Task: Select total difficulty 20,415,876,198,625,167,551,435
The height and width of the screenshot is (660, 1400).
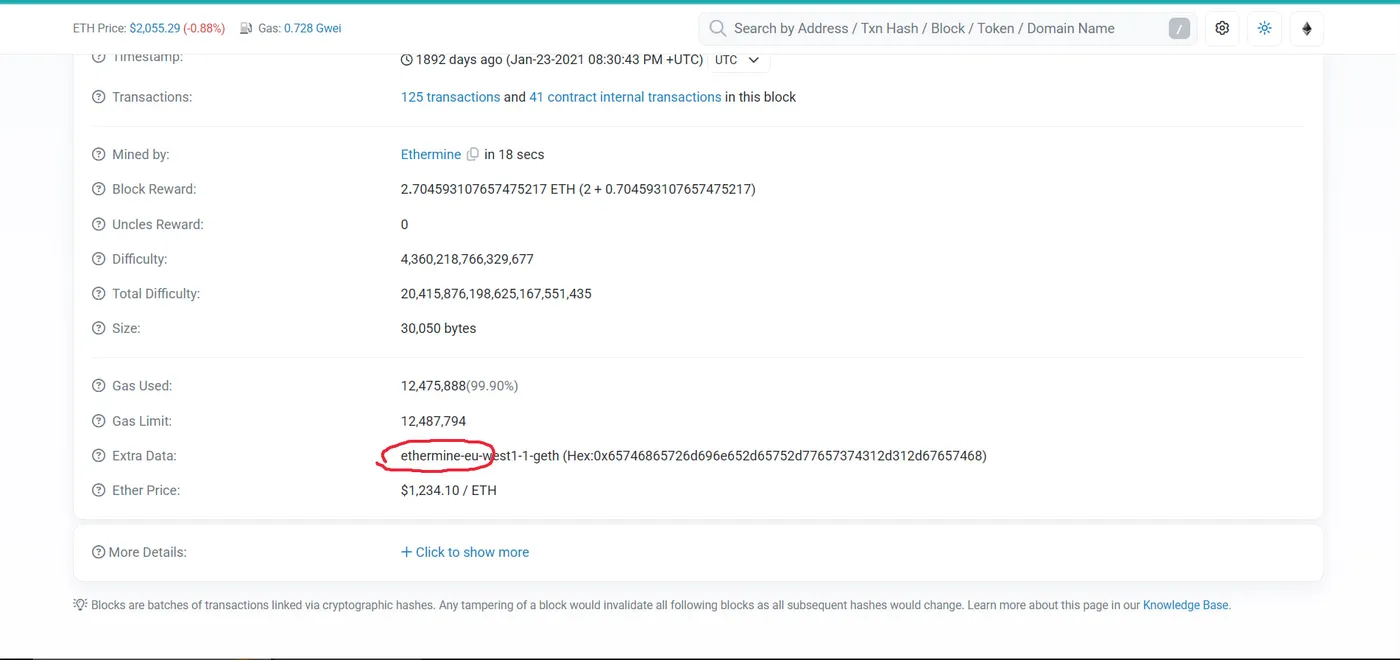Action: coord(496,294)
